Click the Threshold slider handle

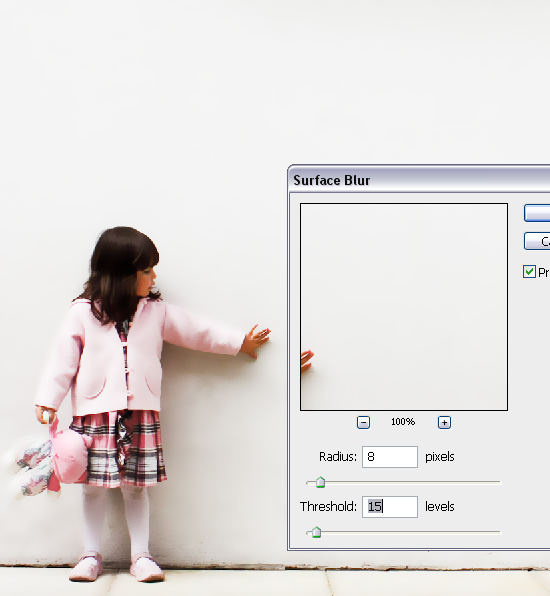click(x=316, y=532)
